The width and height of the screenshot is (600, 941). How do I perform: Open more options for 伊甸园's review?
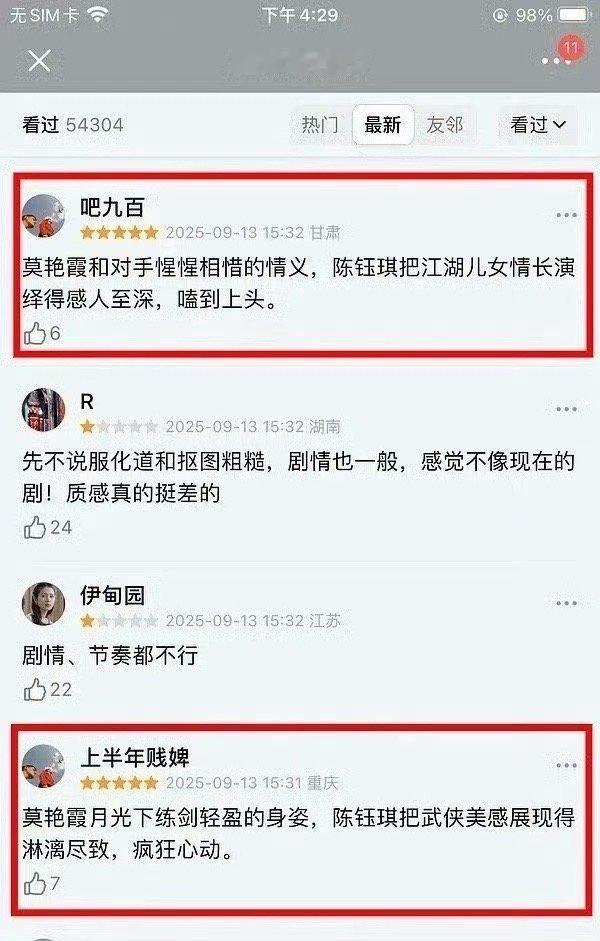coord(566,603)
